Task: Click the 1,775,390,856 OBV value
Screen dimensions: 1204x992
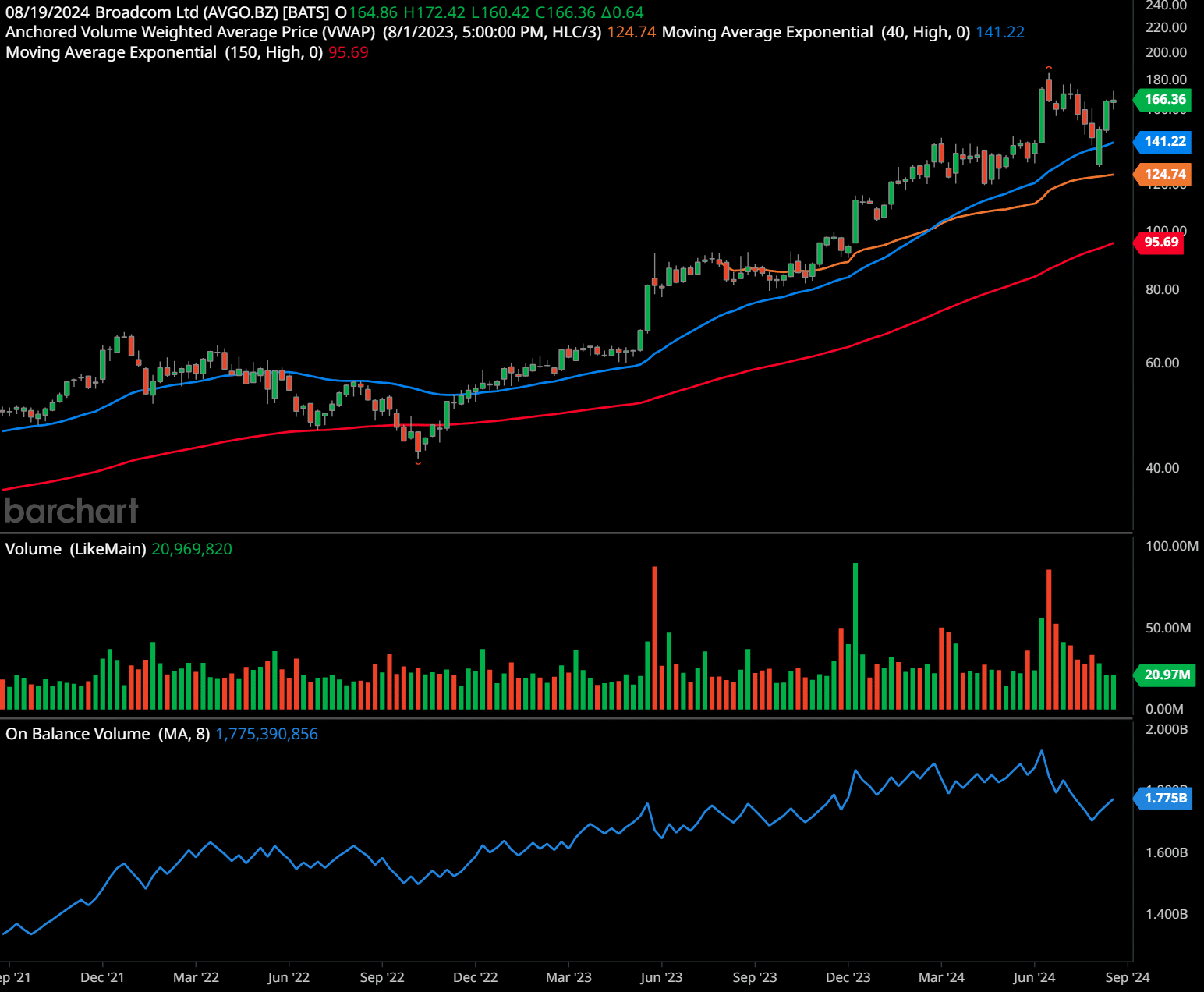Action: pyautogui.click(x=267, y=734)
